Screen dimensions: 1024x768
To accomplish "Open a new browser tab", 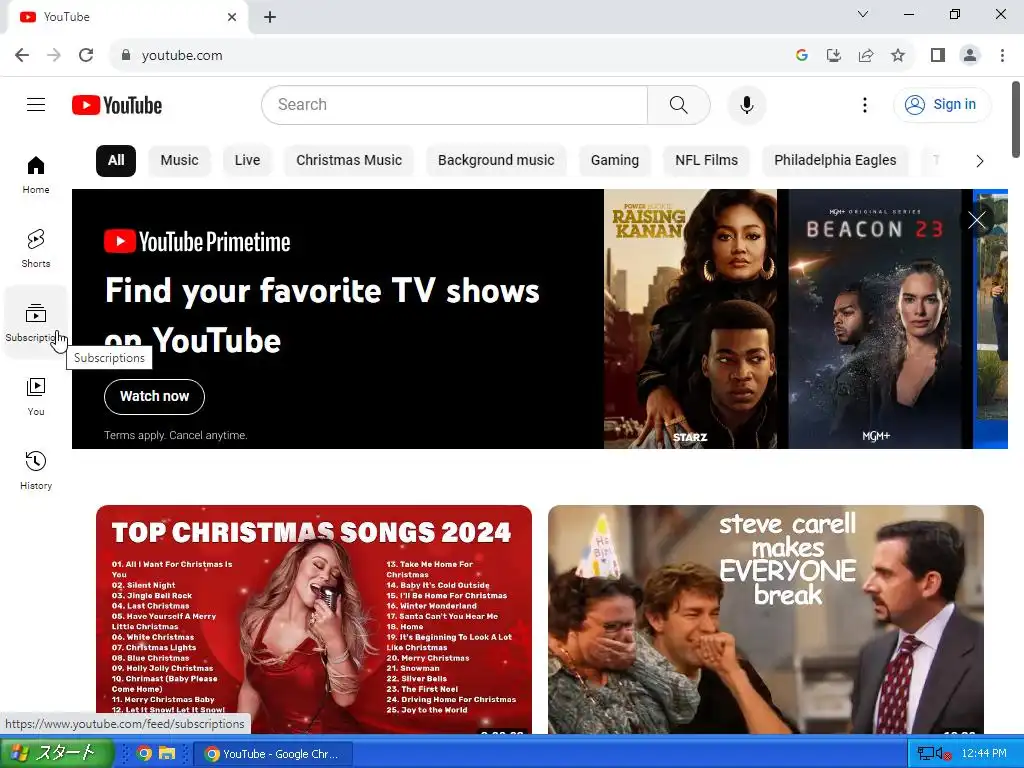I will coord(270,18).
